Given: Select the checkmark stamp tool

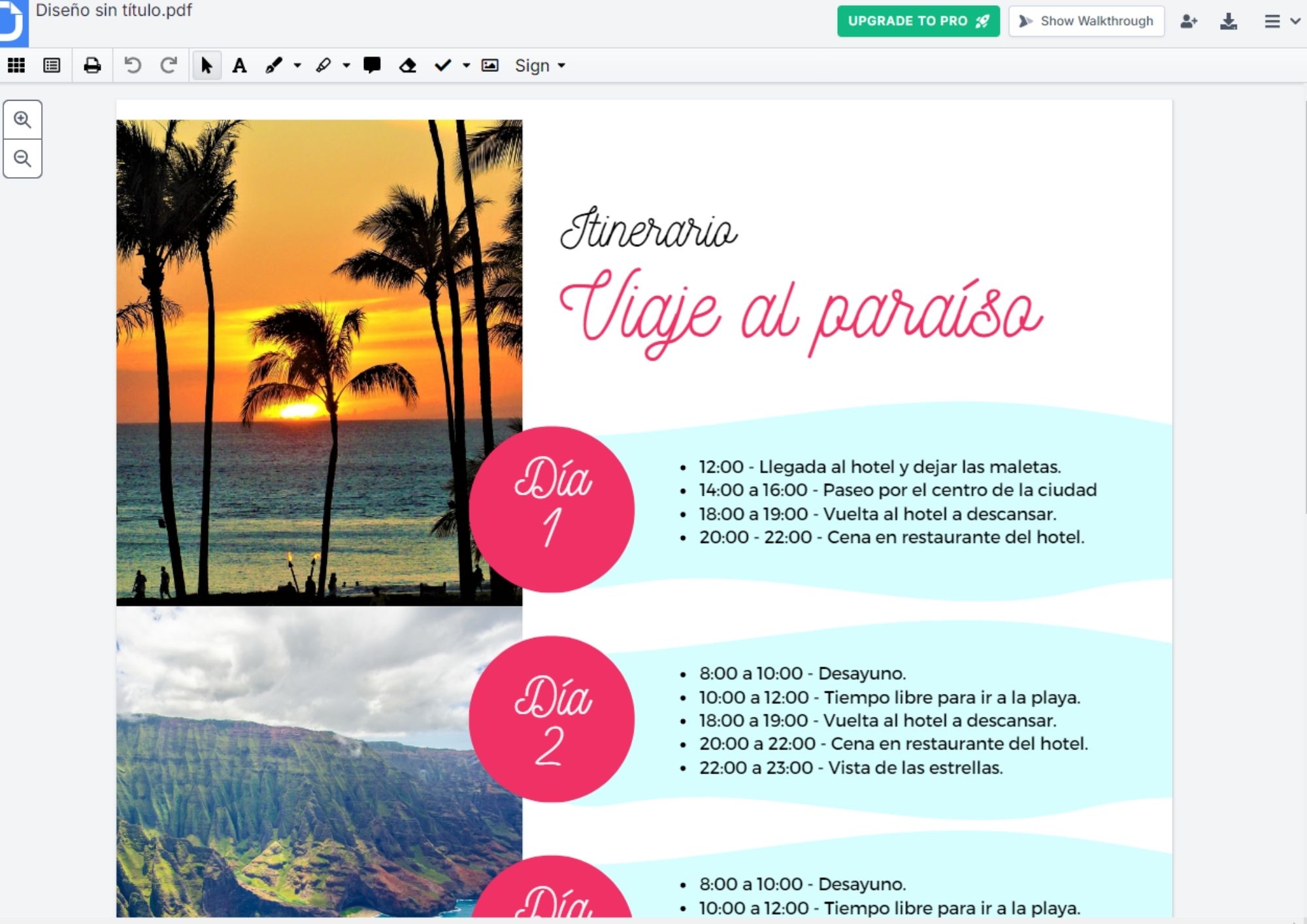Looking at the screenshot, I should (x=443, y=65).
